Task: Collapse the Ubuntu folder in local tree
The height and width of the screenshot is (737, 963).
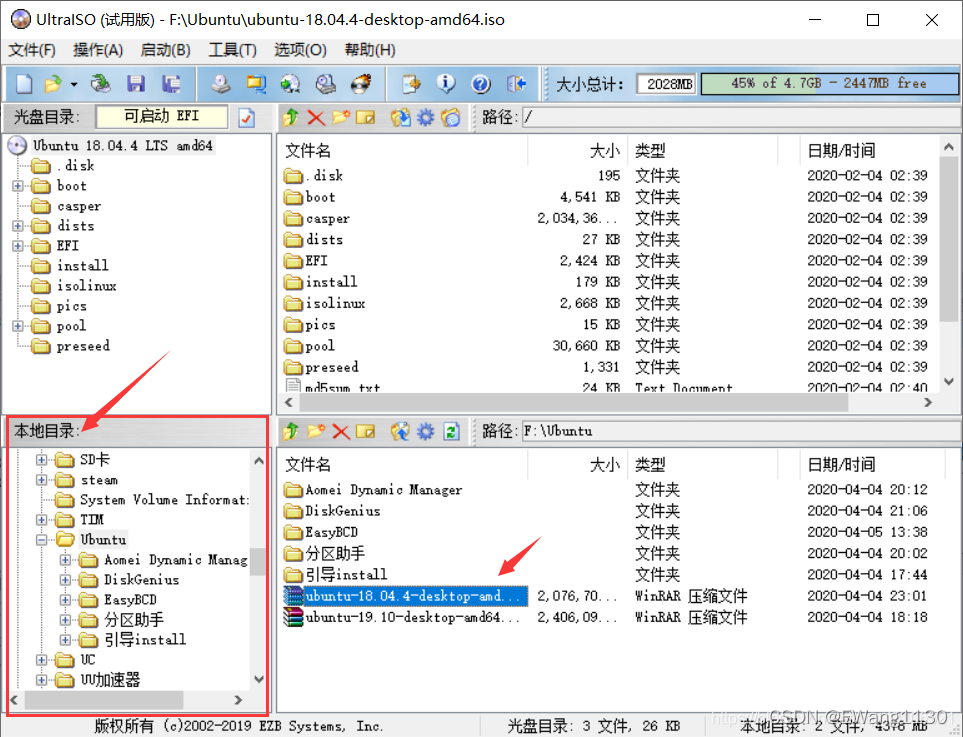Action: click(x=41, y=540)
